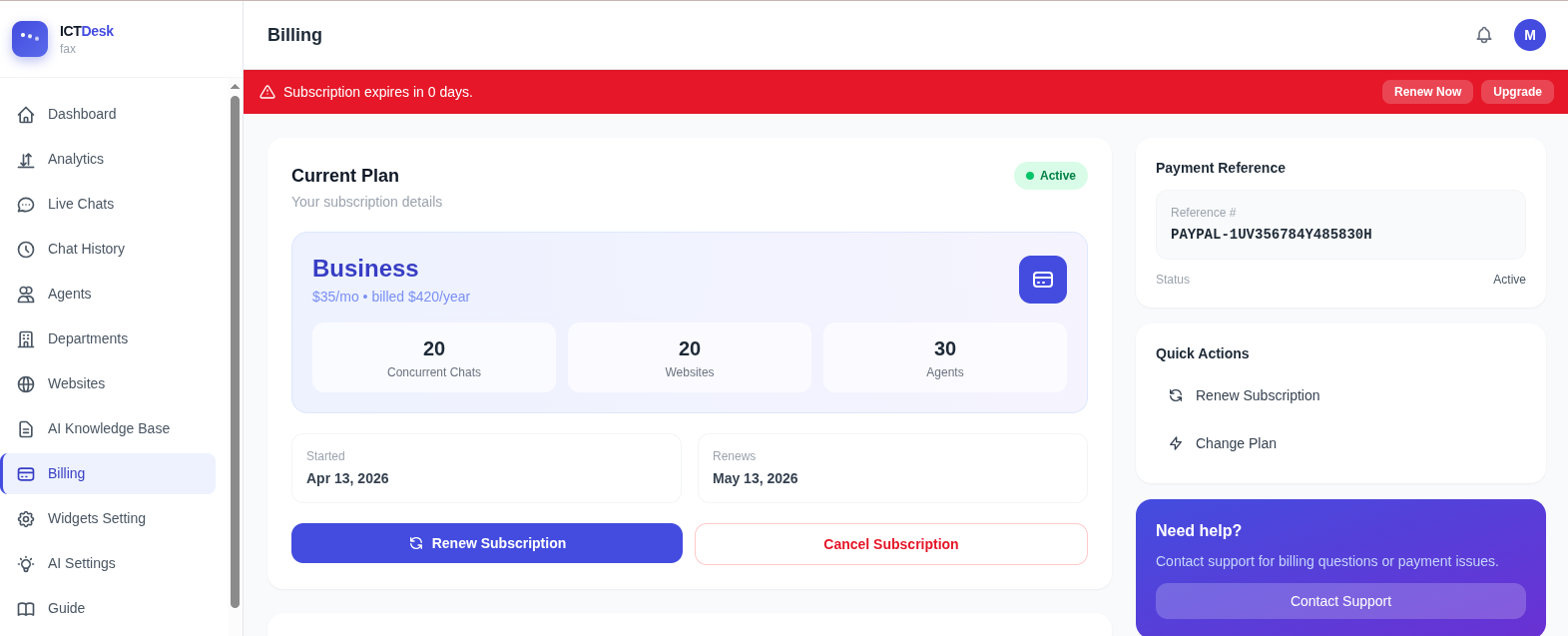
Task: Click the Live Chats bubble icon
Action: (26, 205)
